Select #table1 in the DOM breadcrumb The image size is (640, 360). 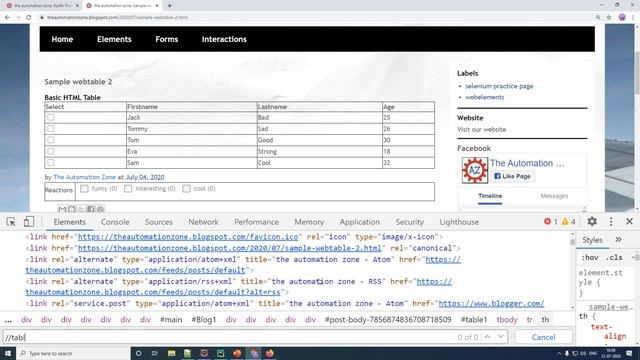474,320
